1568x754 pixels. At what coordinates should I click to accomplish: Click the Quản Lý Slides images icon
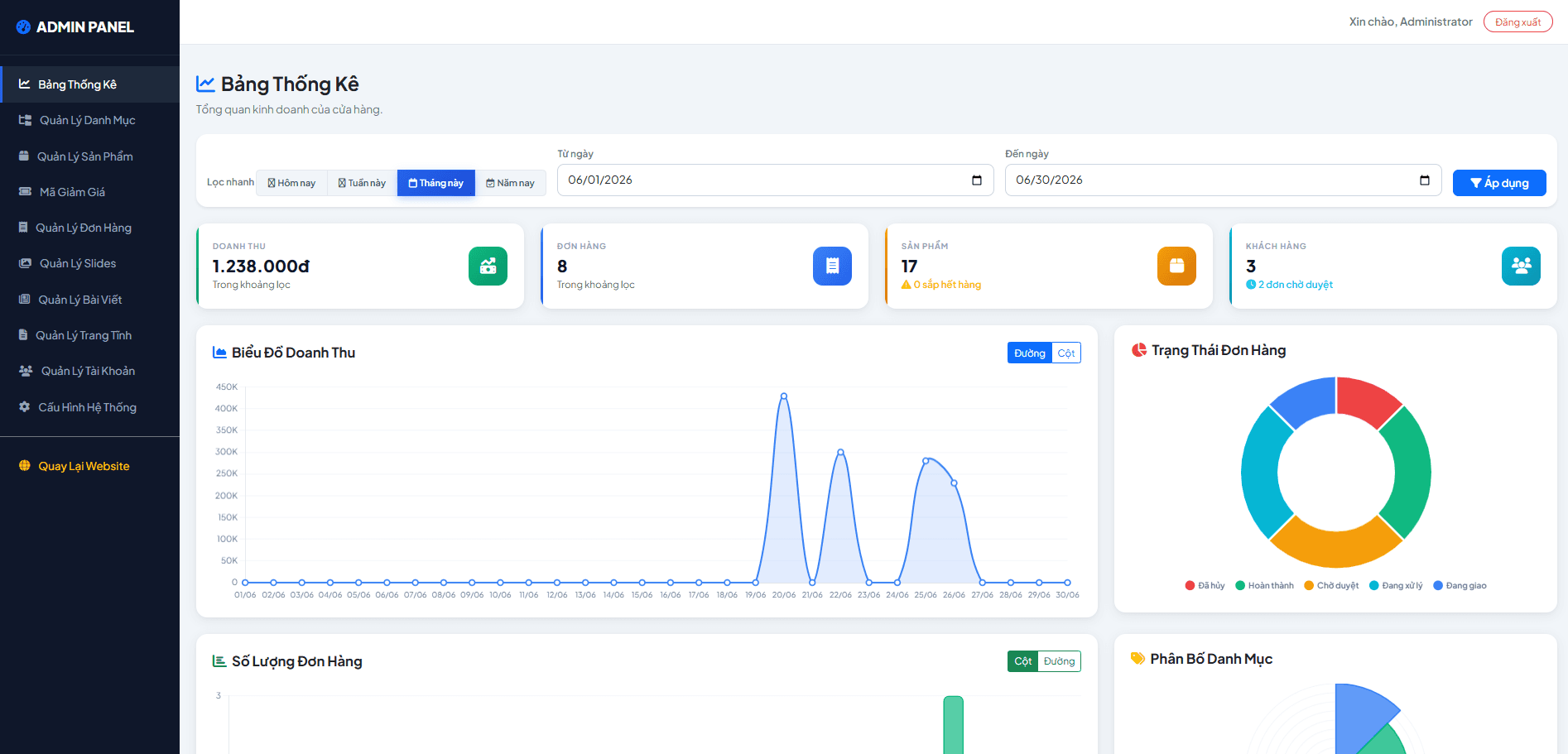pos(25,263)
